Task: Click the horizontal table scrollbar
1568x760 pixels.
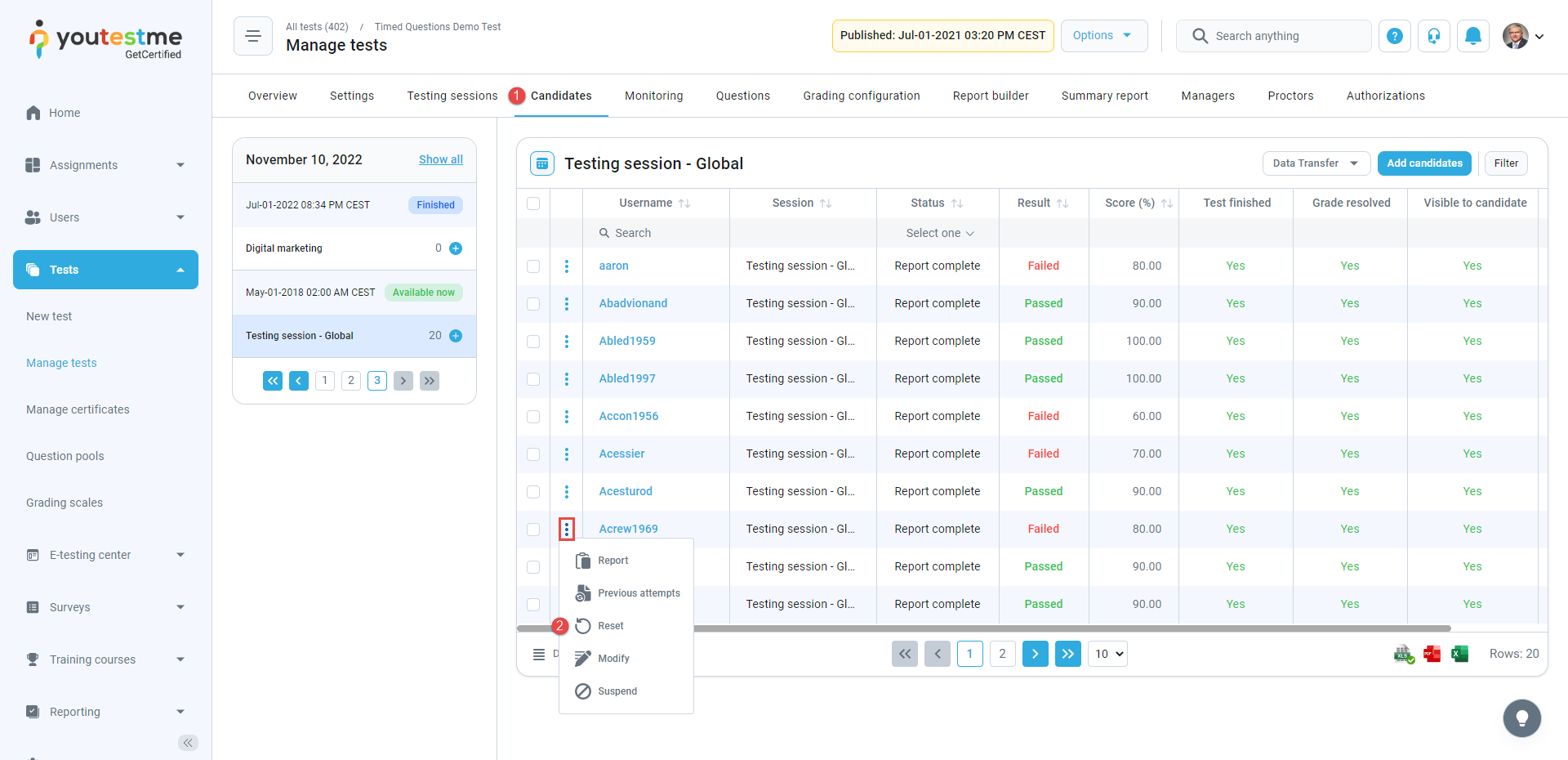Action: tap(1062, 628)
